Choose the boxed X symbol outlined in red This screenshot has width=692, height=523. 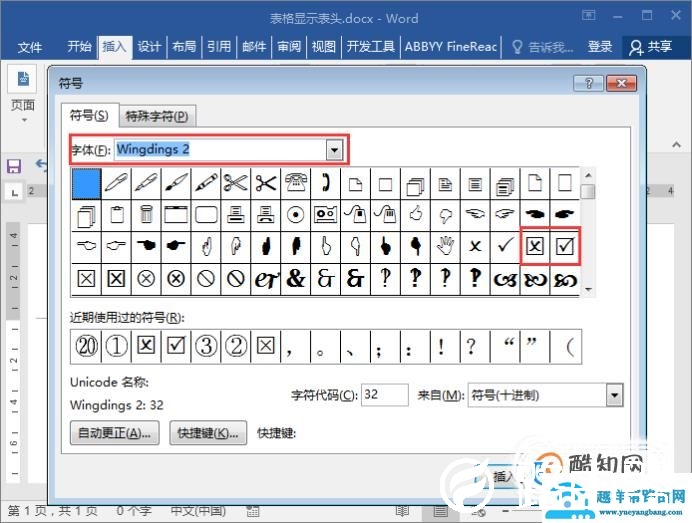click(x=535, y=246)
